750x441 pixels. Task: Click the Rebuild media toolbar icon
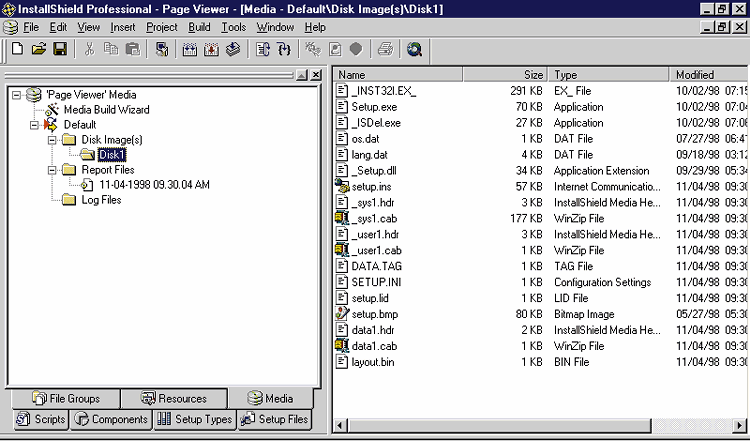coord(211,49)
